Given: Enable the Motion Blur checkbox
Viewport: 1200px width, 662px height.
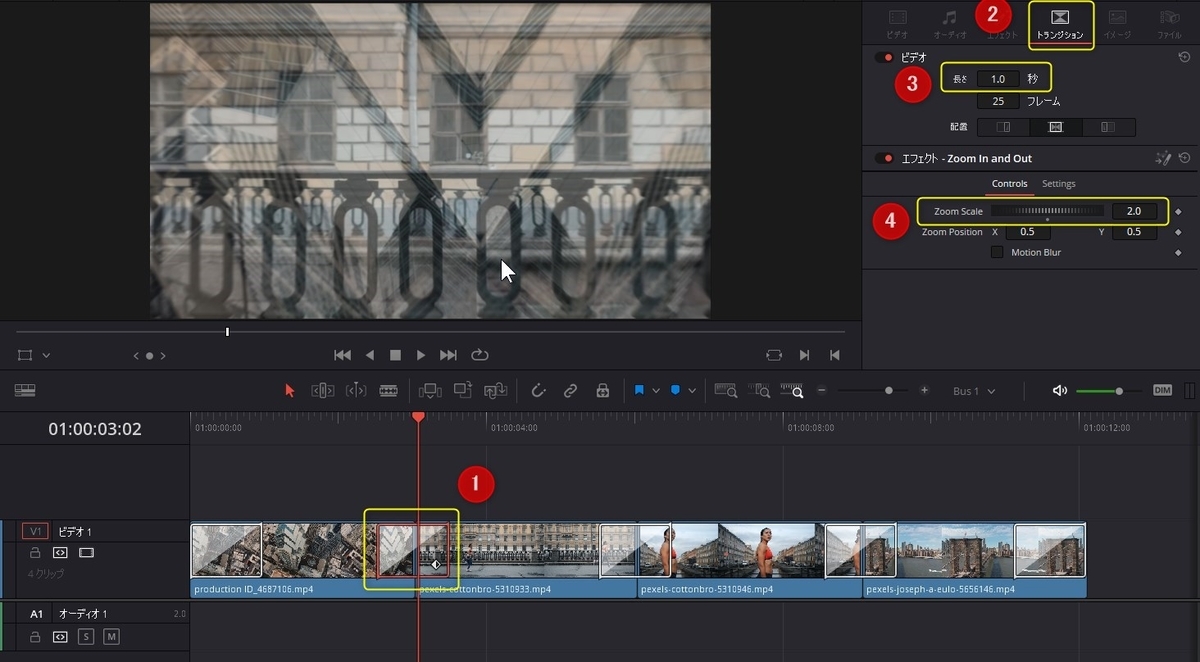Looking at the screenshot, I should coord(997,252).
